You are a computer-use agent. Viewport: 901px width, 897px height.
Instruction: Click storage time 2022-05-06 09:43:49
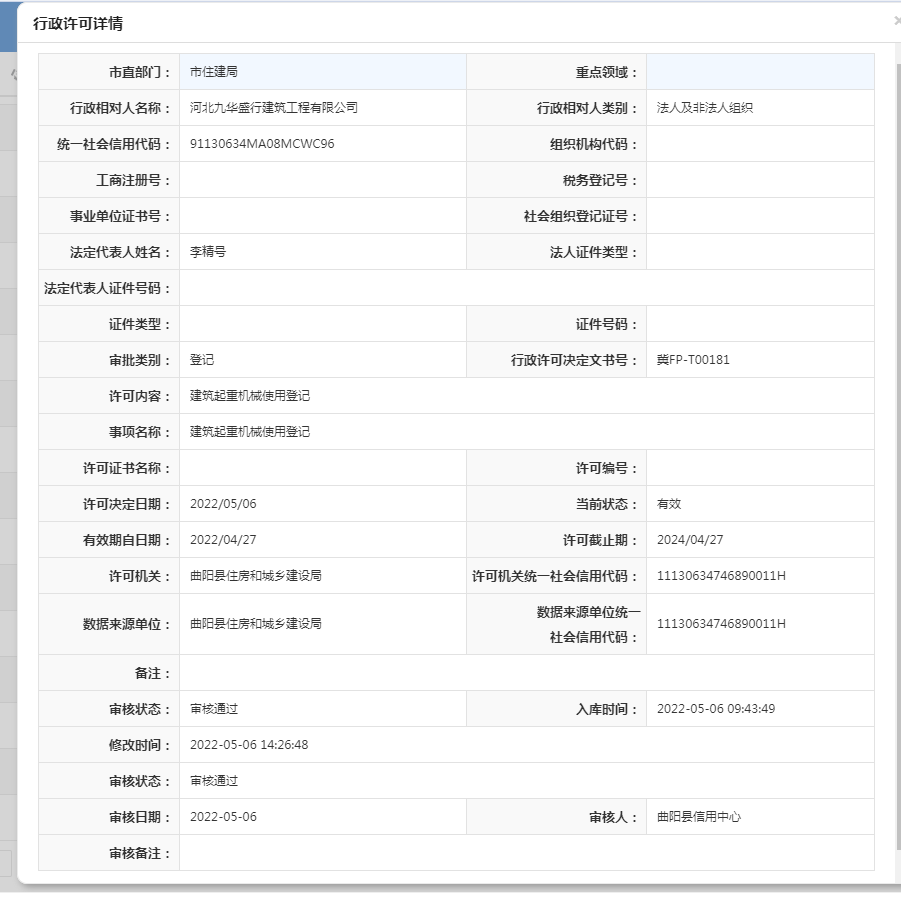coord(716,709)
